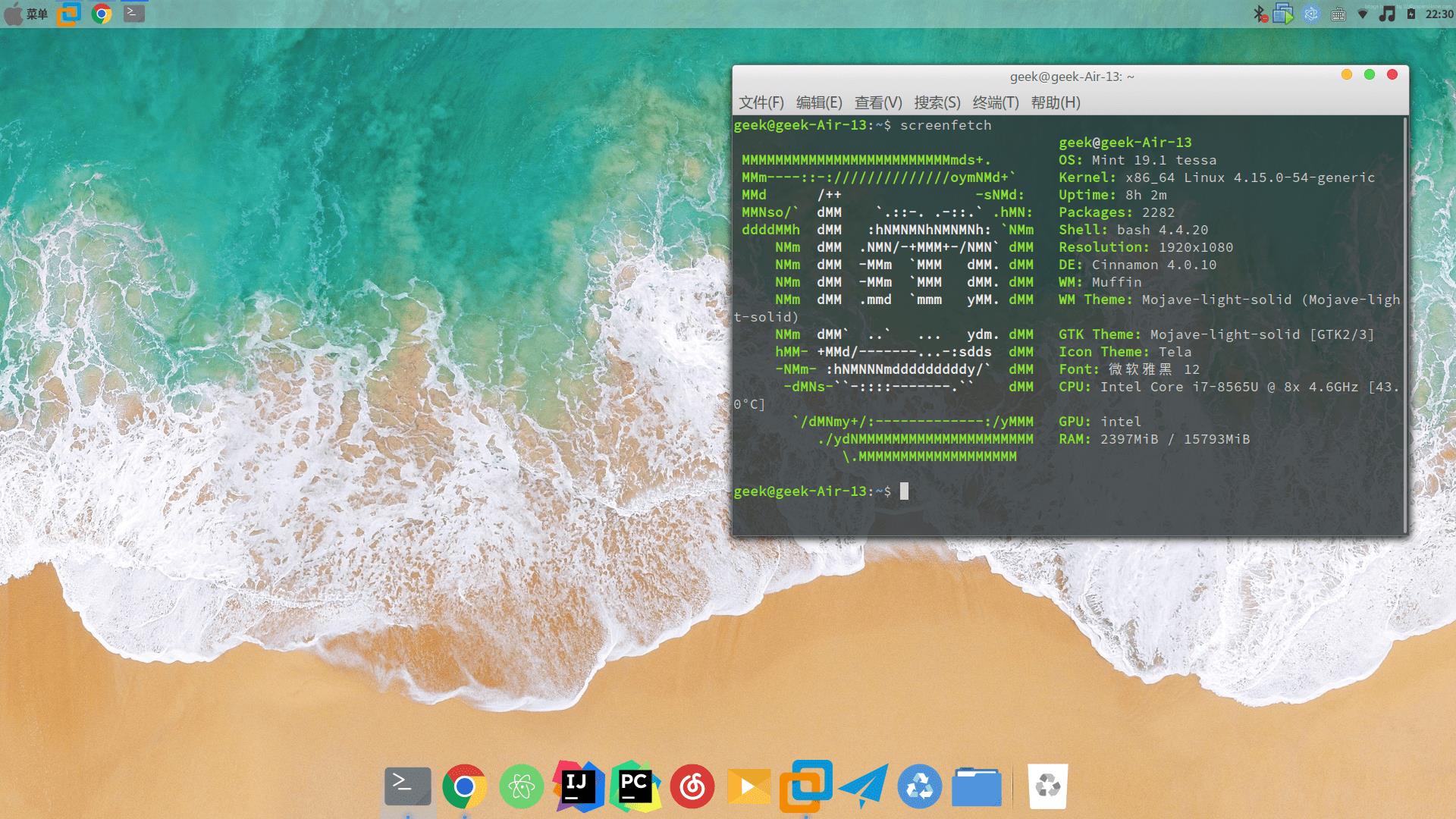Click the 'GTK Theme: Mojave-light-solid' line
Screen dimensions: 1456x819
[1216, 334]
